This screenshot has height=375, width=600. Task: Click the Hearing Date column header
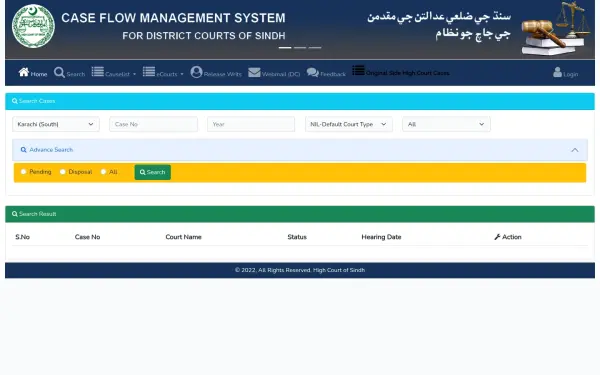click(382, 237)
